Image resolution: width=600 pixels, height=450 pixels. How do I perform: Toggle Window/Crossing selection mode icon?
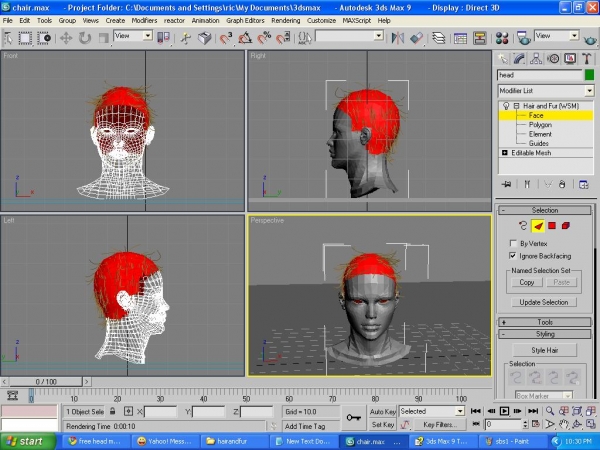(x=44, y=38)
